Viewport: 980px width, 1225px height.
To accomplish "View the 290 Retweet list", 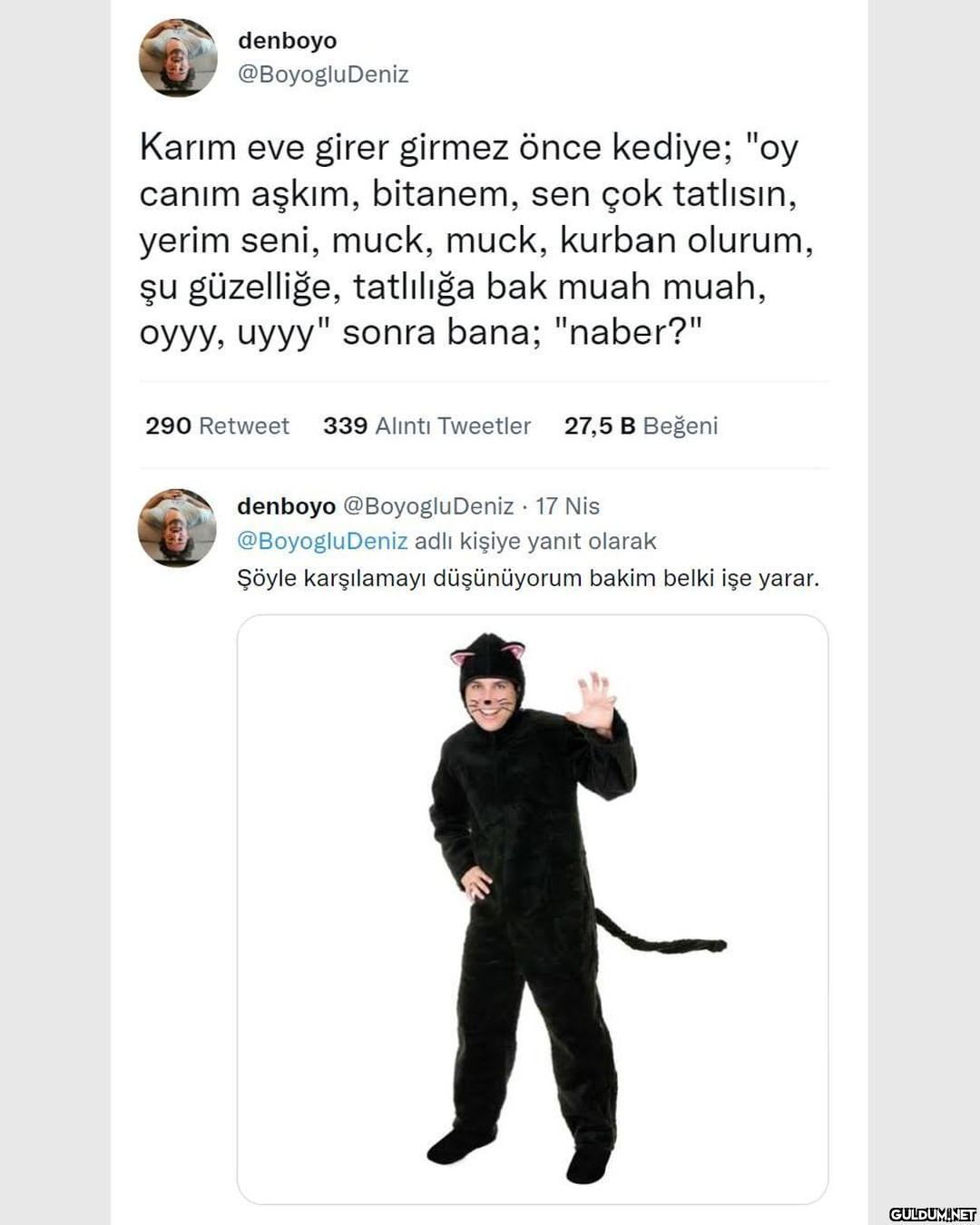I will tap(217, 426).
